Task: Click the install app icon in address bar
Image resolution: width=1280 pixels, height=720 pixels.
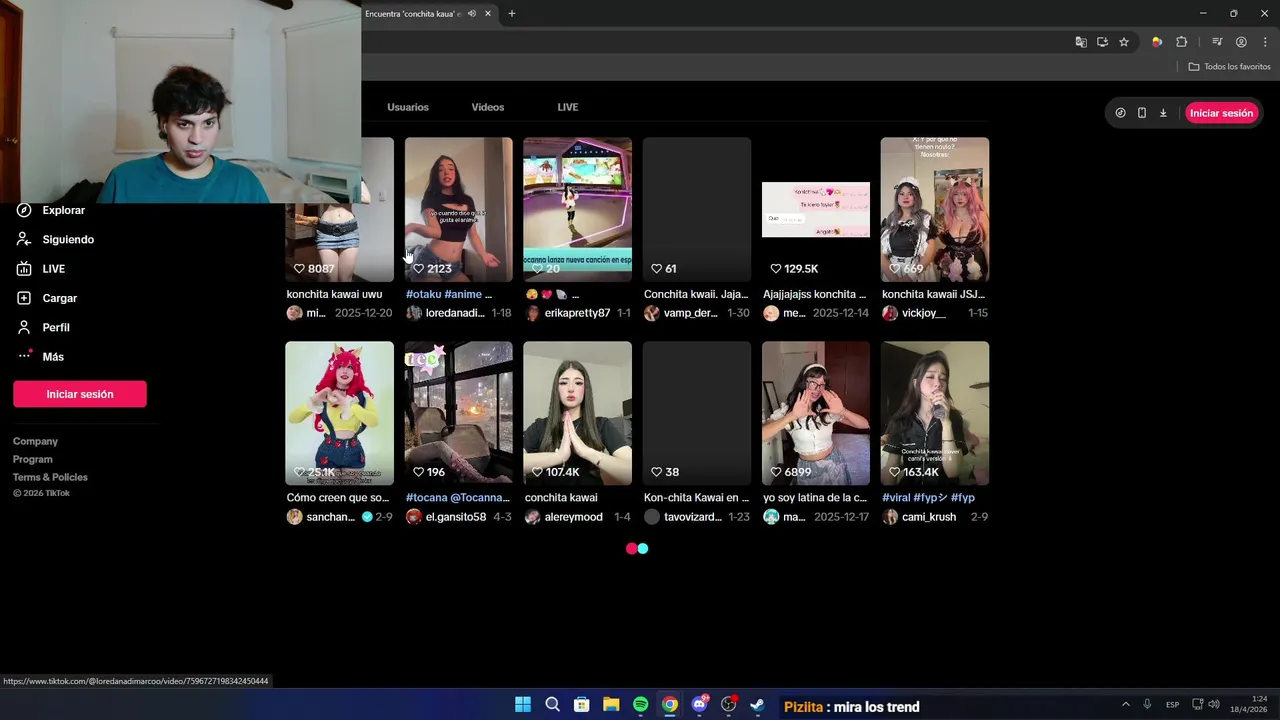Action: [x=1102, y=42]
